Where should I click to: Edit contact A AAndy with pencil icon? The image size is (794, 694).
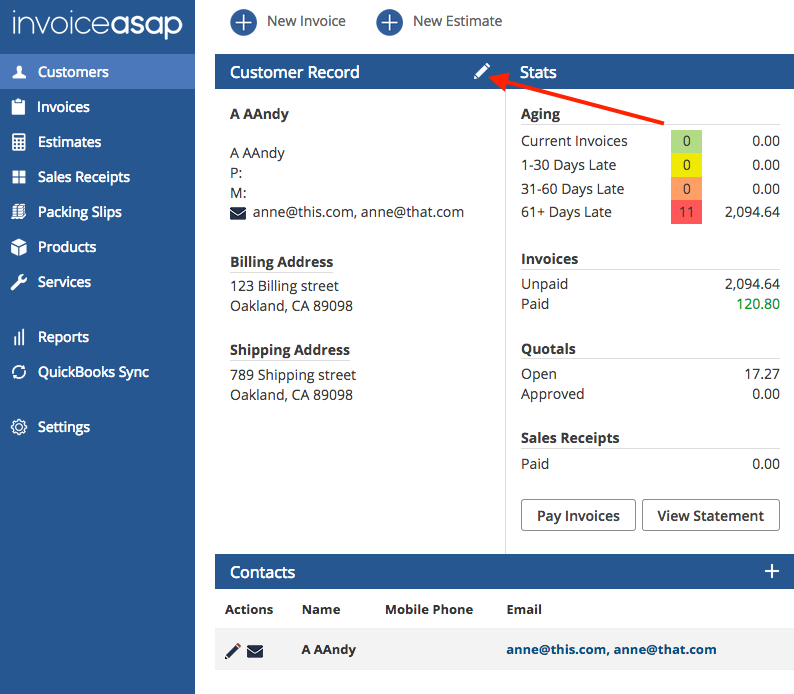coord(233,651)
